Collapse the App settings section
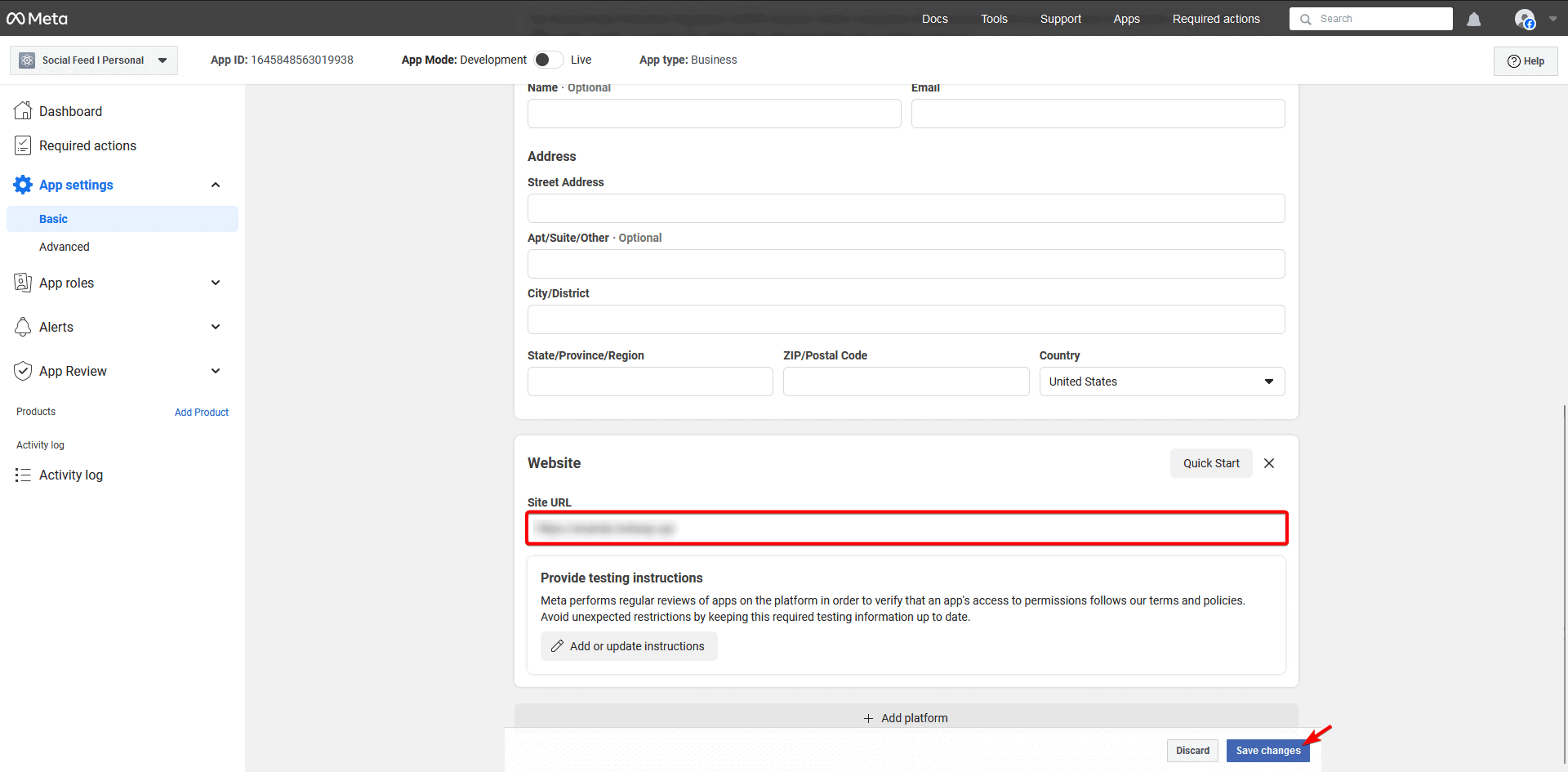Viewport: 1568px width, 772px height. click(x=216, y=185)
